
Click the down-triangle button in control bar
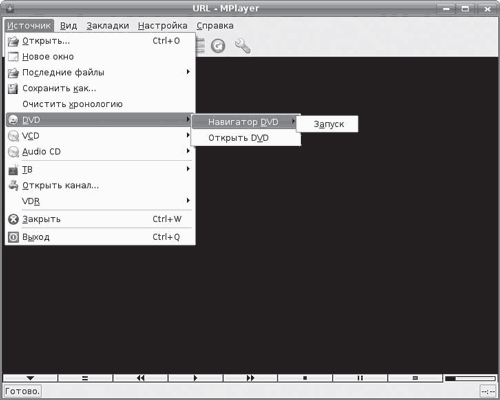(30, 378)
